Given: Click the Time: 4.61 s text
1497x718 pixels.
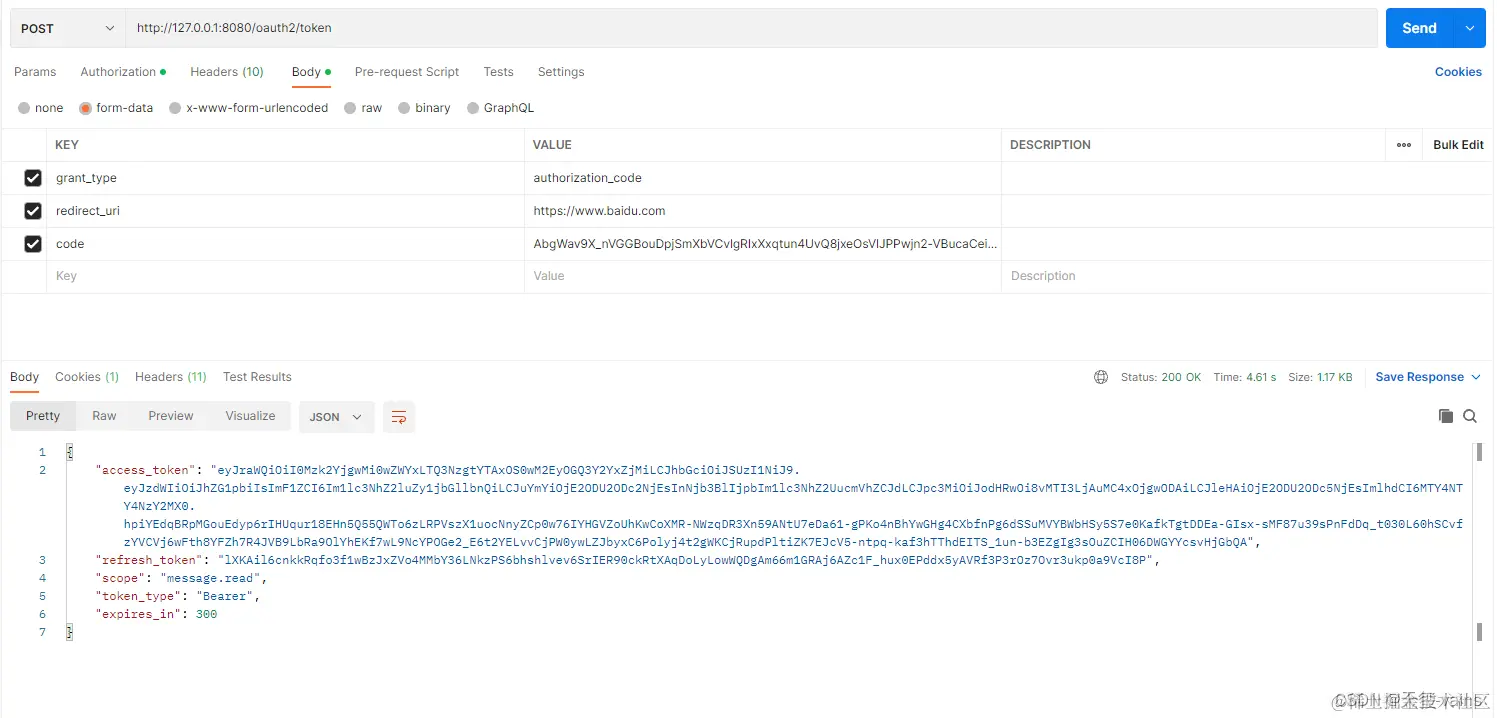Looking at the screenshot, I should click(x=1245, y=377).
